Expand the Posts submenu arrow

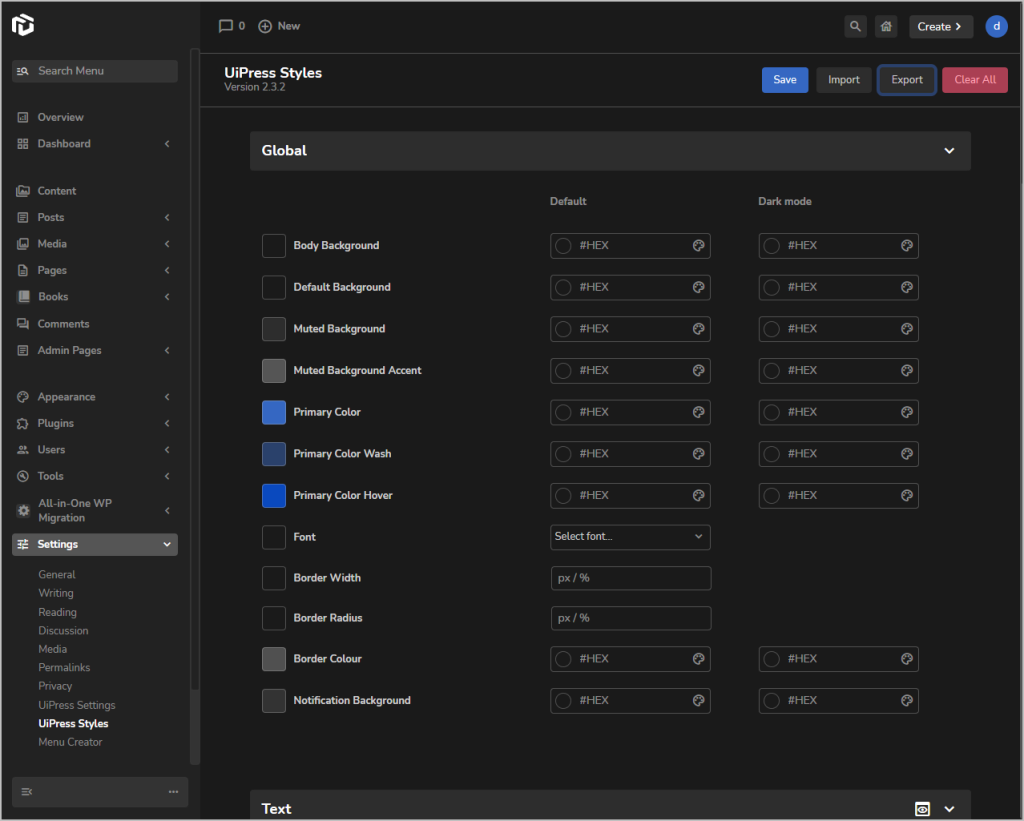click(x=167, y=217)
